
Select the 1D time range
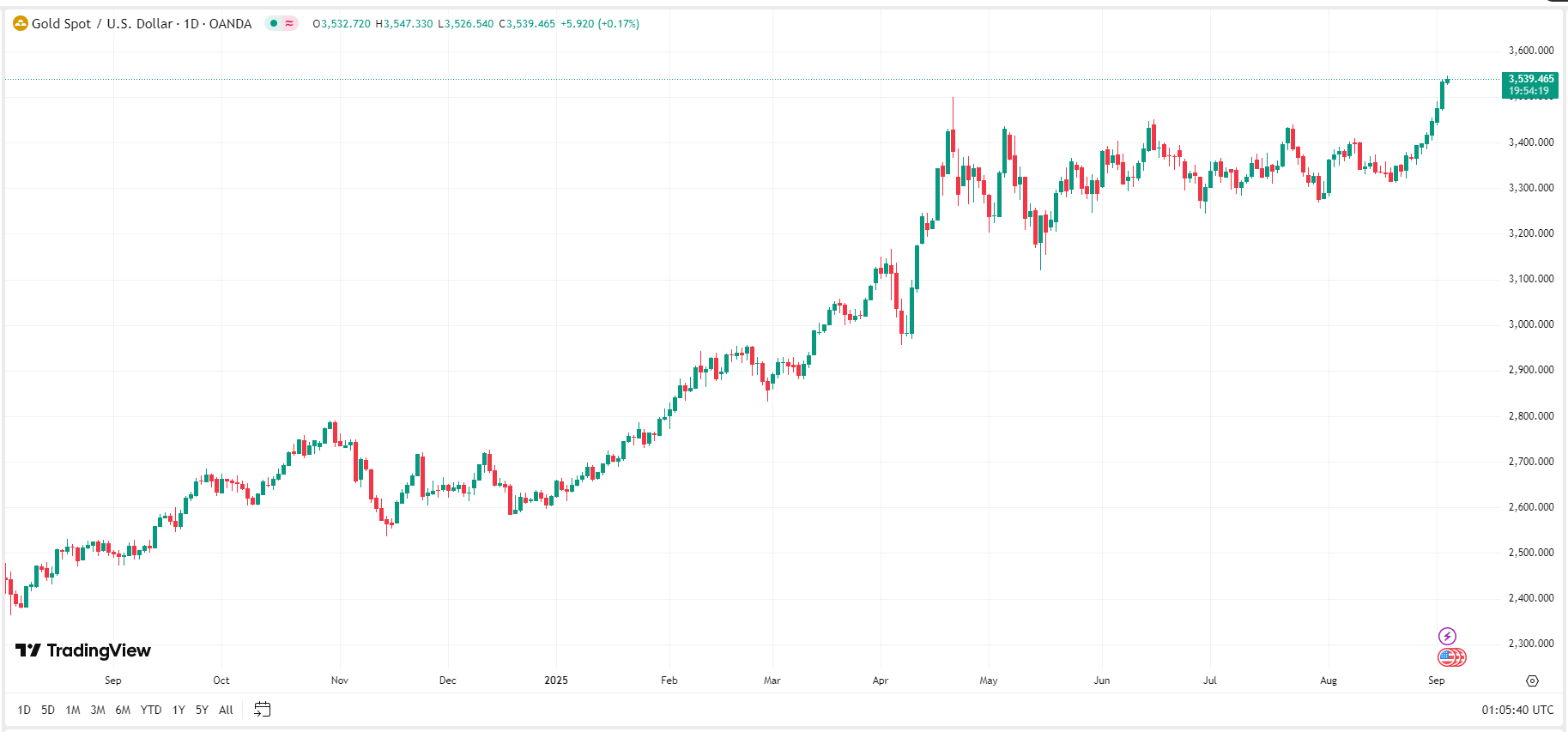[x=24, y=710]
